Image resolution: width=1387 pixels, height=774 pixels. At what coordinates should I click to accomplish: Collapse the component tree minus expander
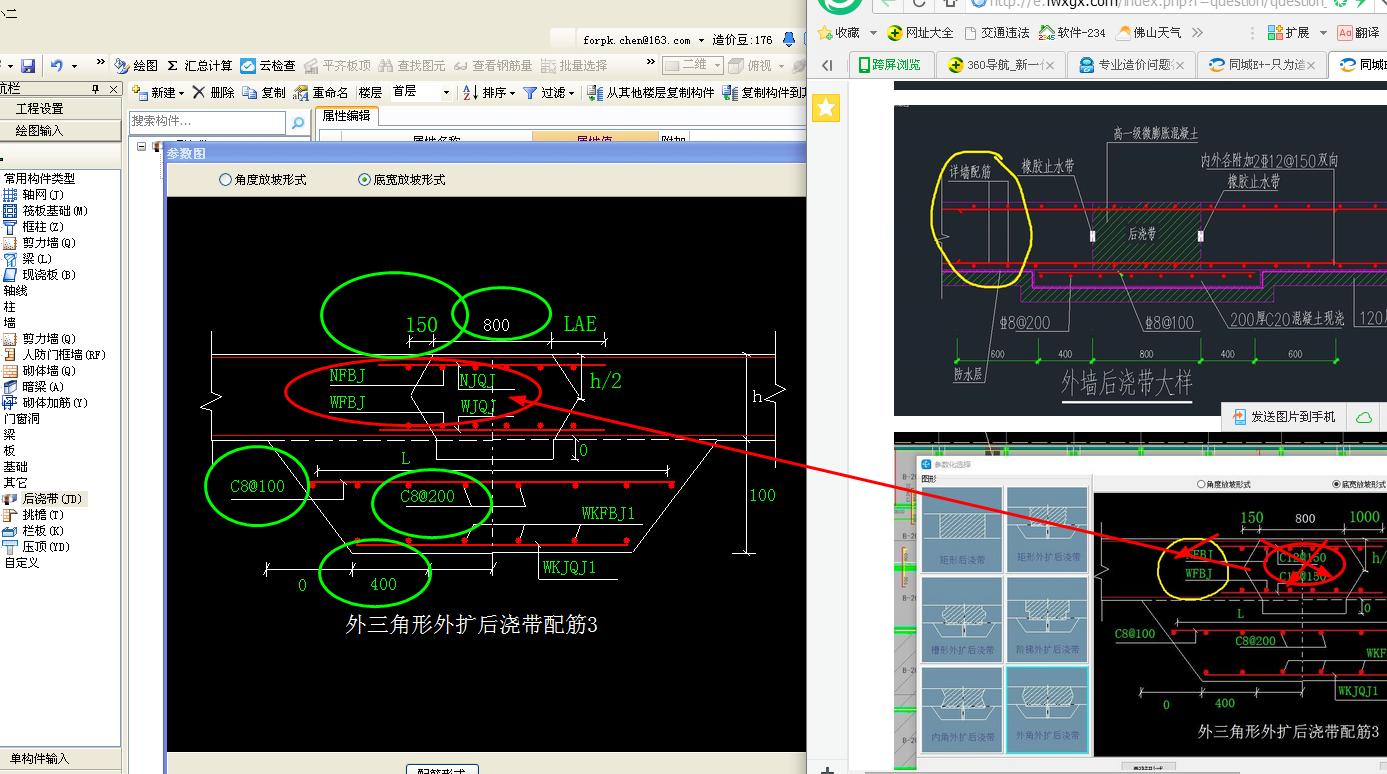142,147
